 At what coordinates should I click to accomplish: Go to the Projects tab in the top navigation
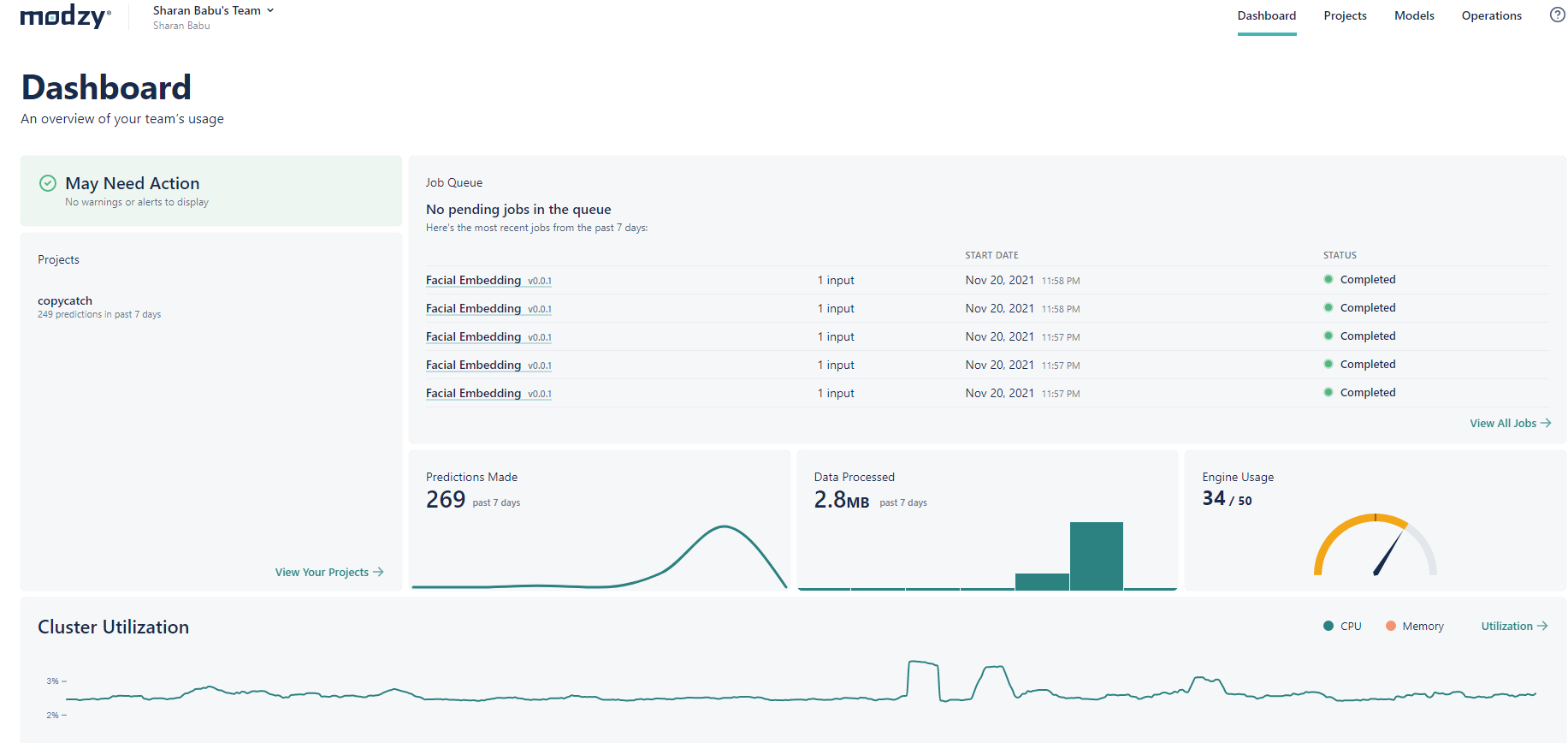click(x=1345, y=16)
